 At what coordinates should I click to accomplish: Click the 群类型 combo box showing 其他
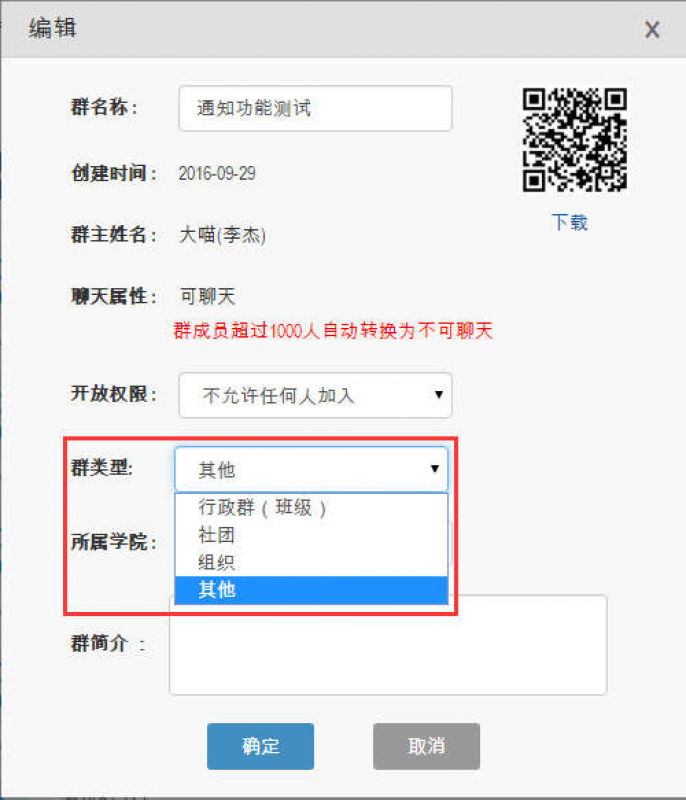click(x=311, y=469)
